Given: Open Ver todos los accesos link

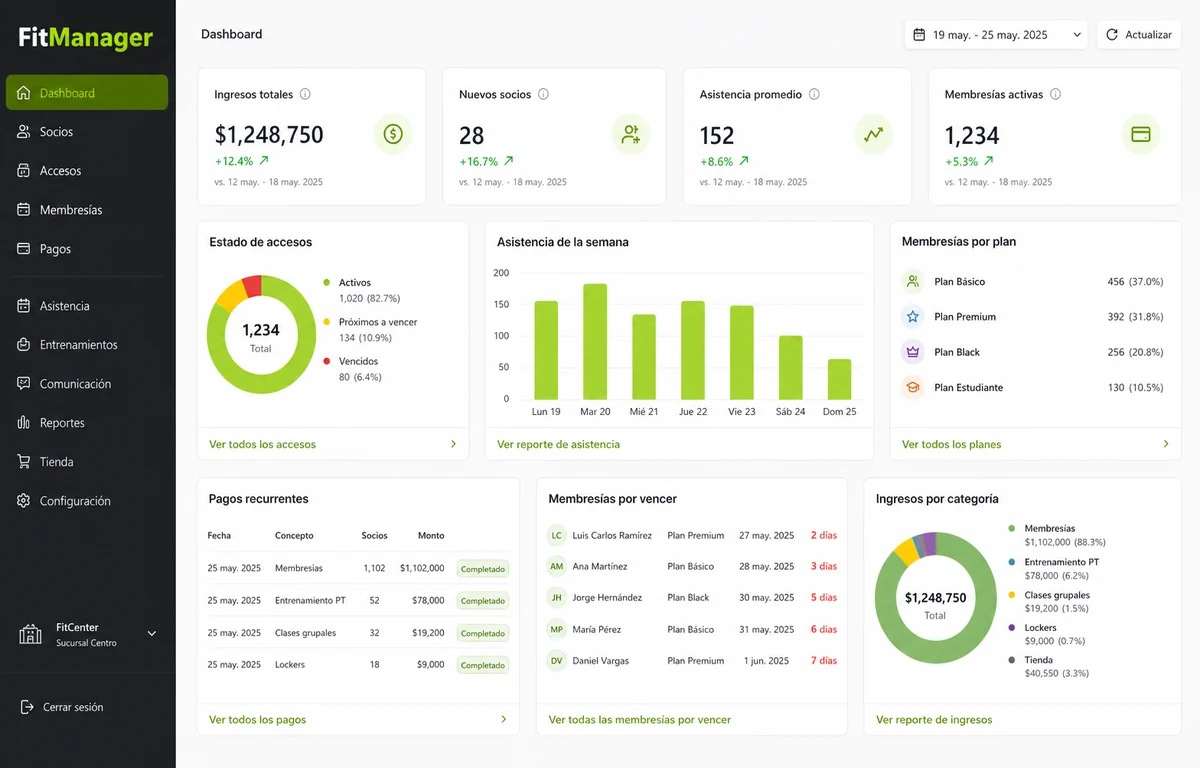Looking at the screenshot, I should (x=262, y=444).
